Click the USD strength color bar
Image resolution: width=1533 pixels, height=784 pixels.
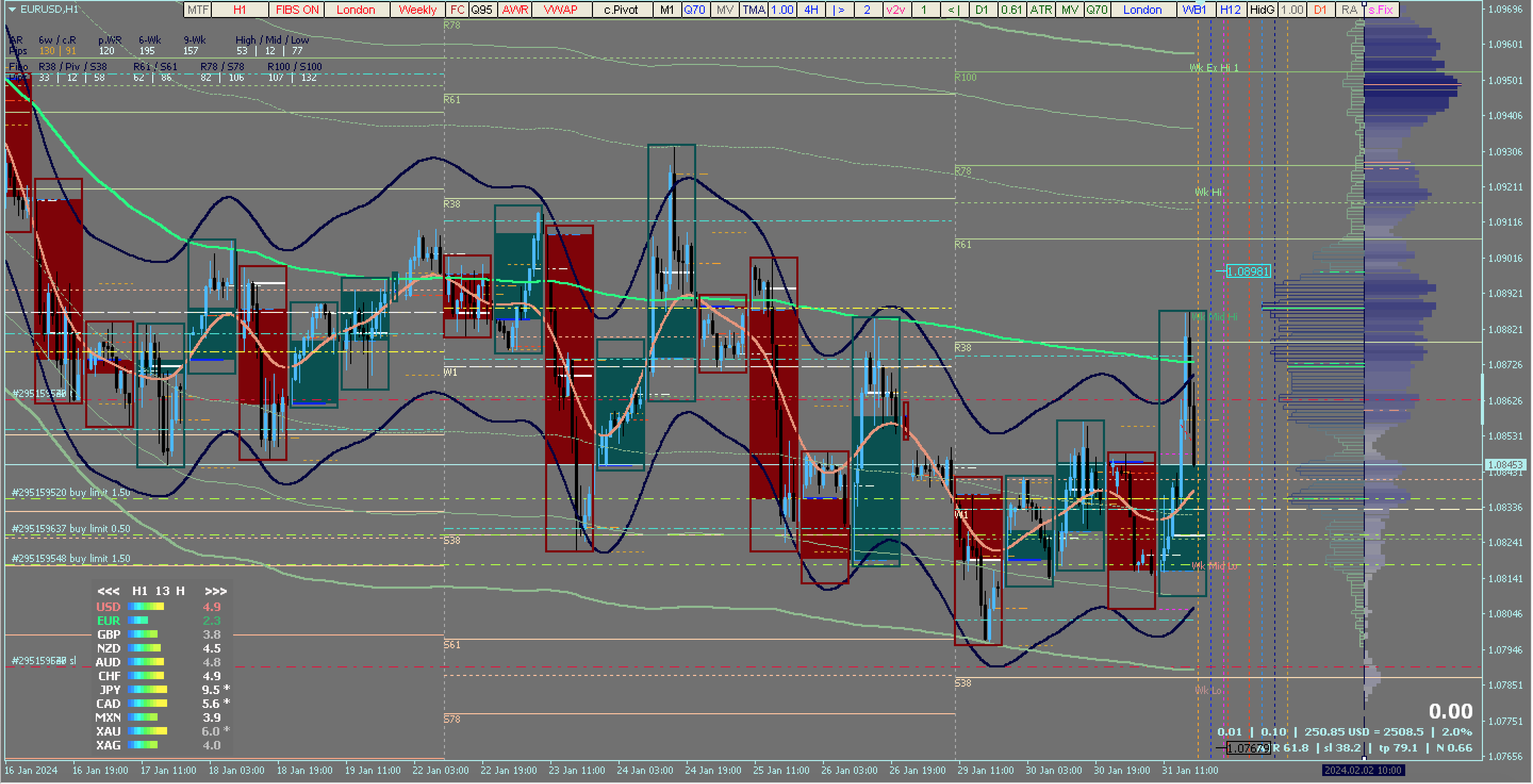pos(146,607)
